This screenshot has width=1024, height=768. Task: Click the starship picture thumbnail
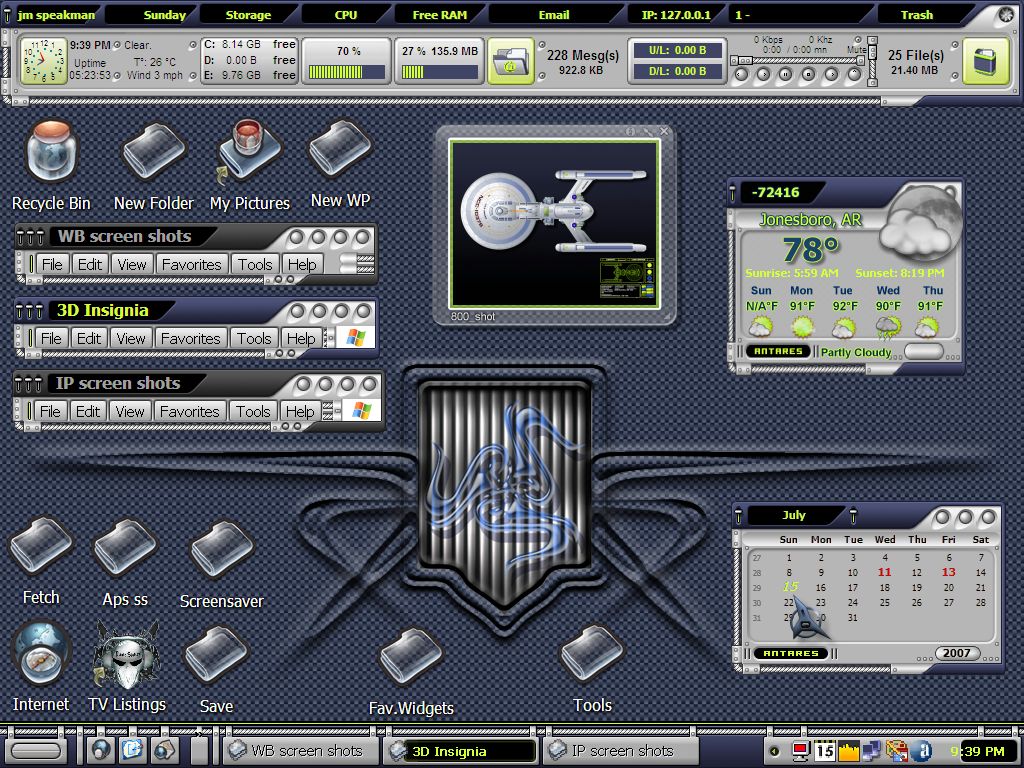tap(554, 224)
